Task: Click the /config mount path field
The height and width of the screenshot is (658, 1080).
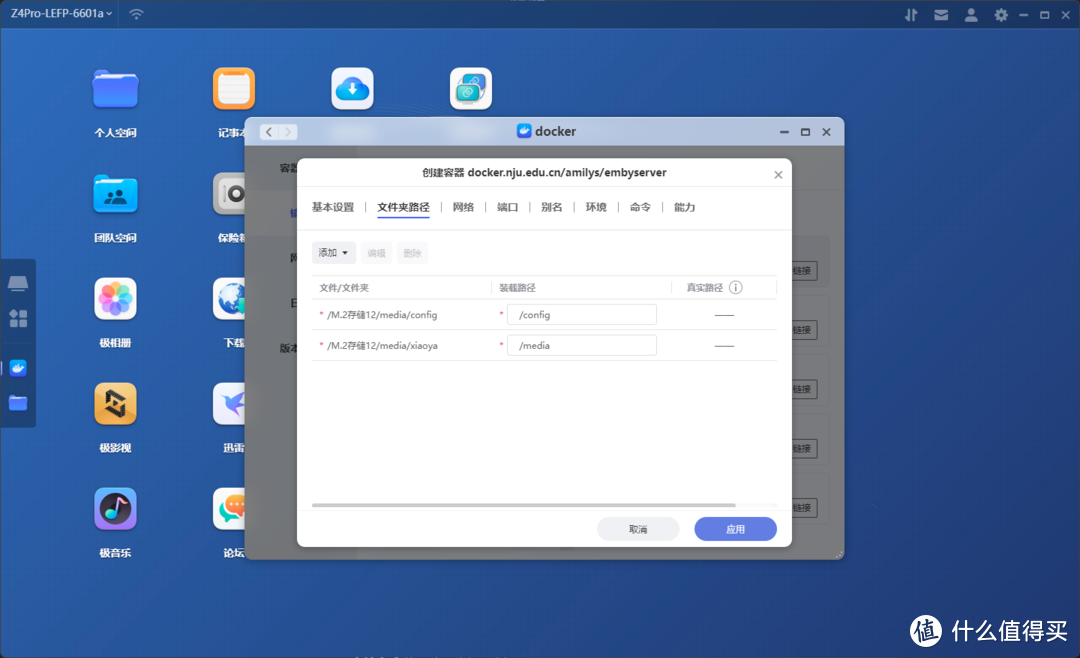Action: point(582,315)
